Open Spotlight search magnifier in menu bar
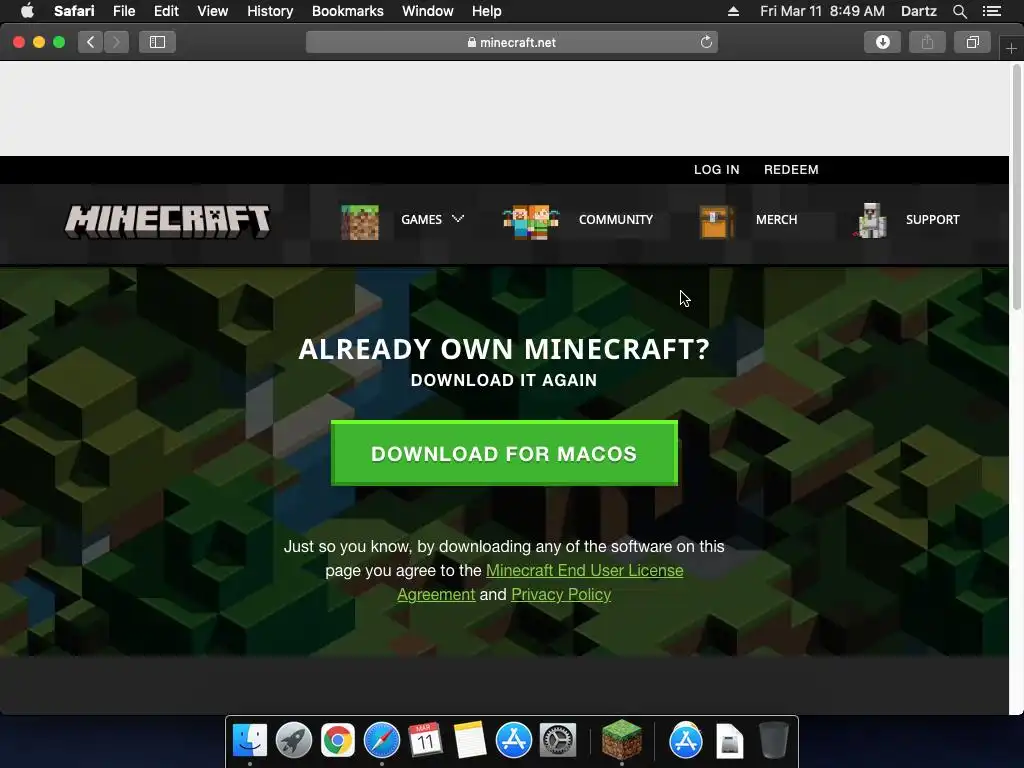Image resolution: width=1024 pixels, height=768 pixels. (x=959, y=11)
